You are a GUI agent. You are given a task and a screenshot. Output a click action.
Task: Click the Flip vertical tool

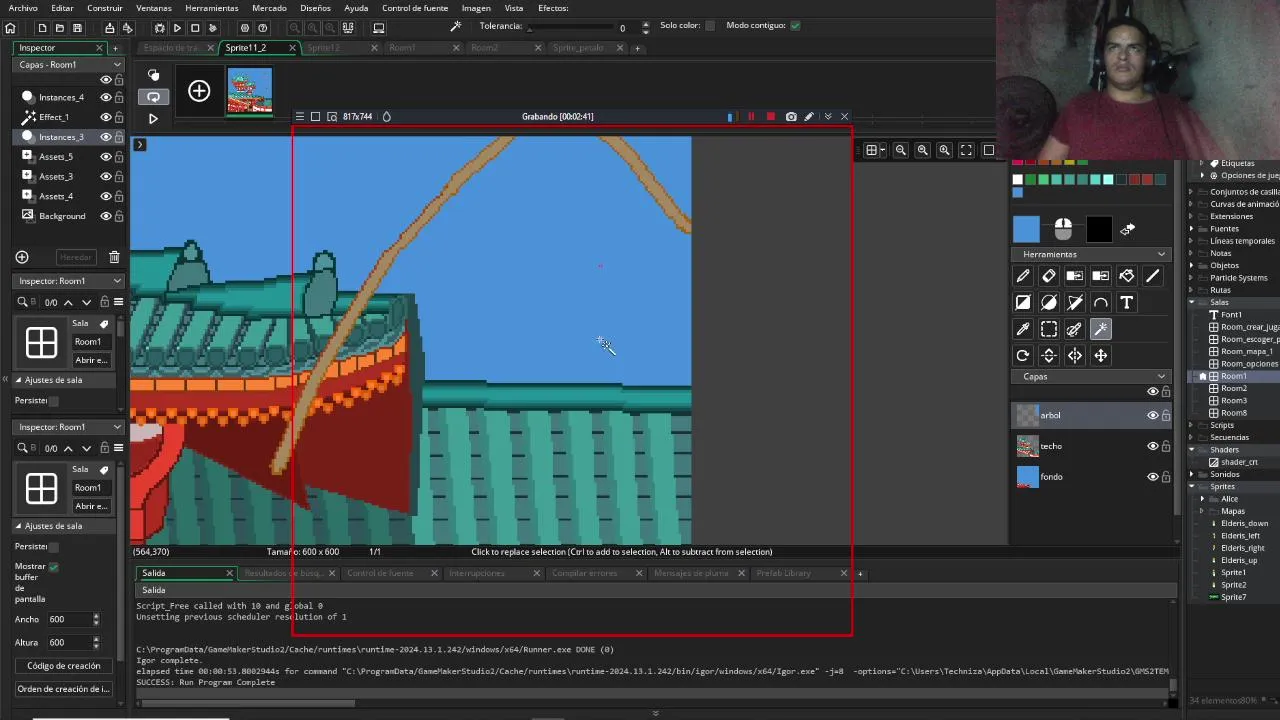tap(1048, 355)
